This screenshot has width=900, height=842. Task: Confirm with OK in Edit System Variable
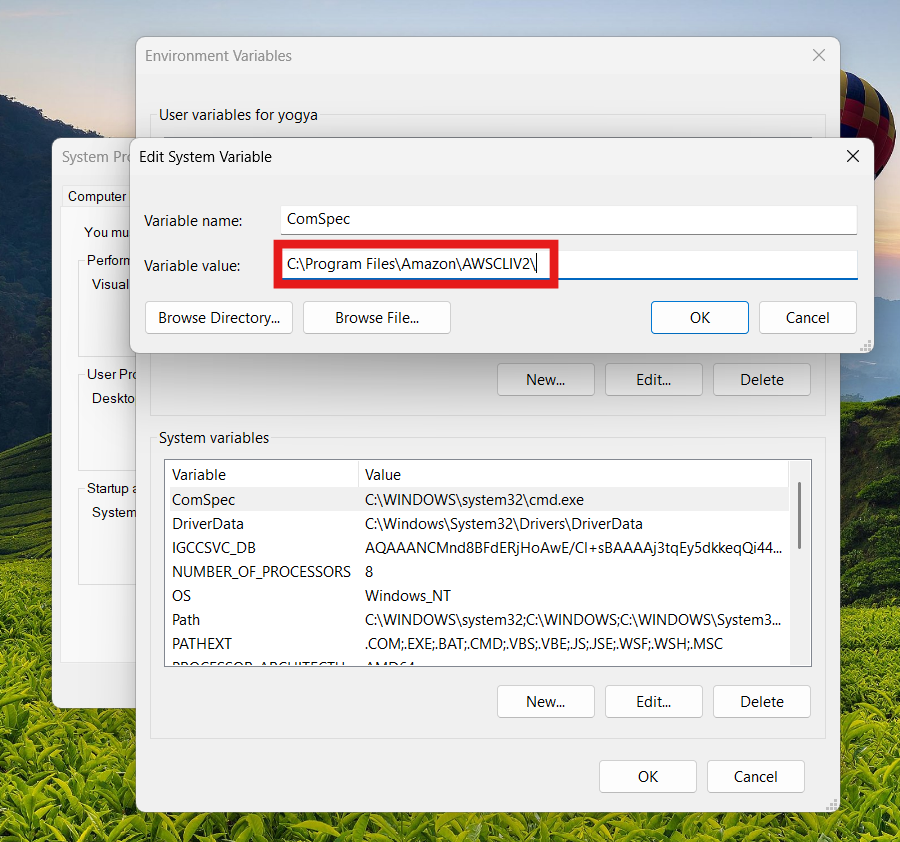coord(699,318)
